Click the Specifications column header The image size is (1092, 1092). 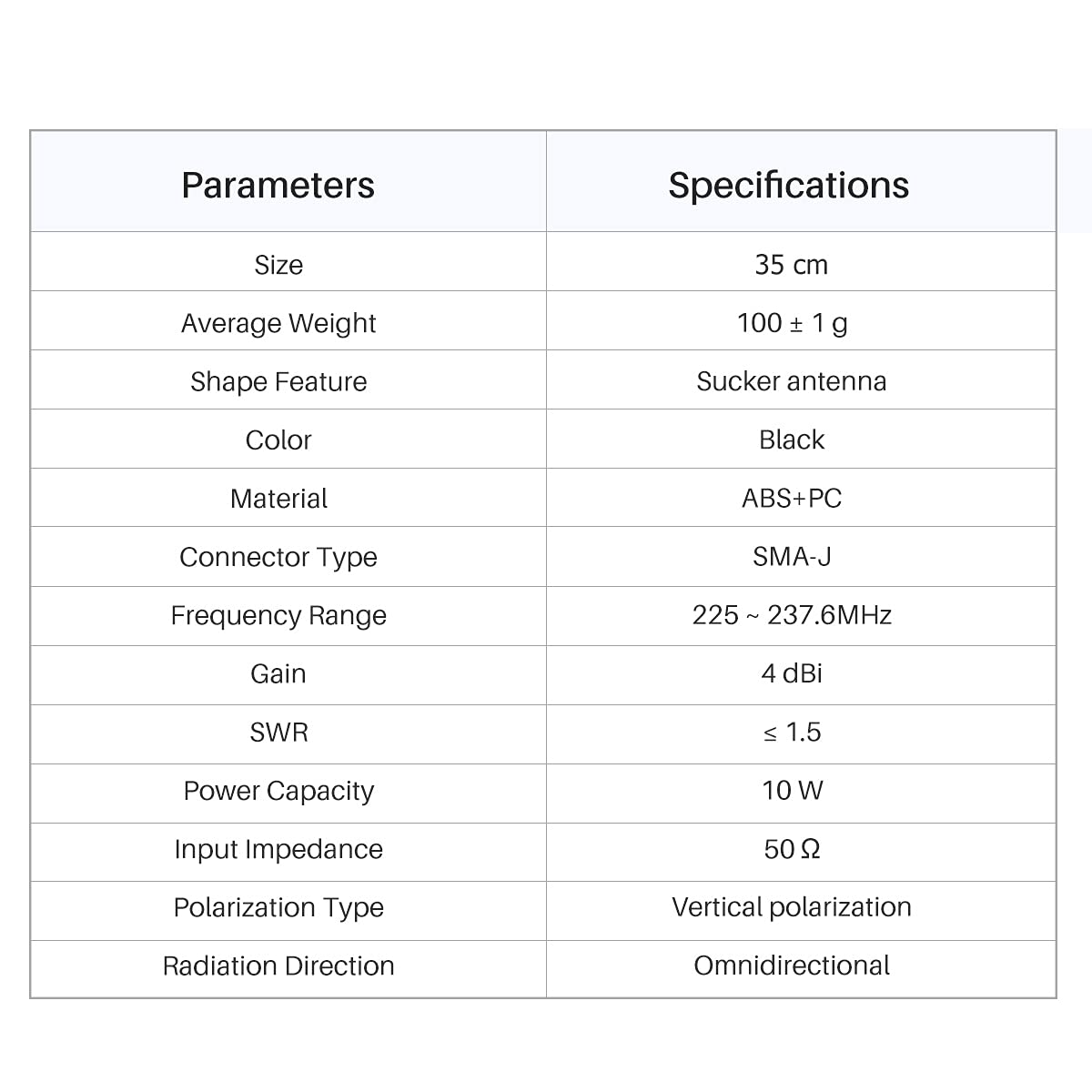click(x=789, y=185)
